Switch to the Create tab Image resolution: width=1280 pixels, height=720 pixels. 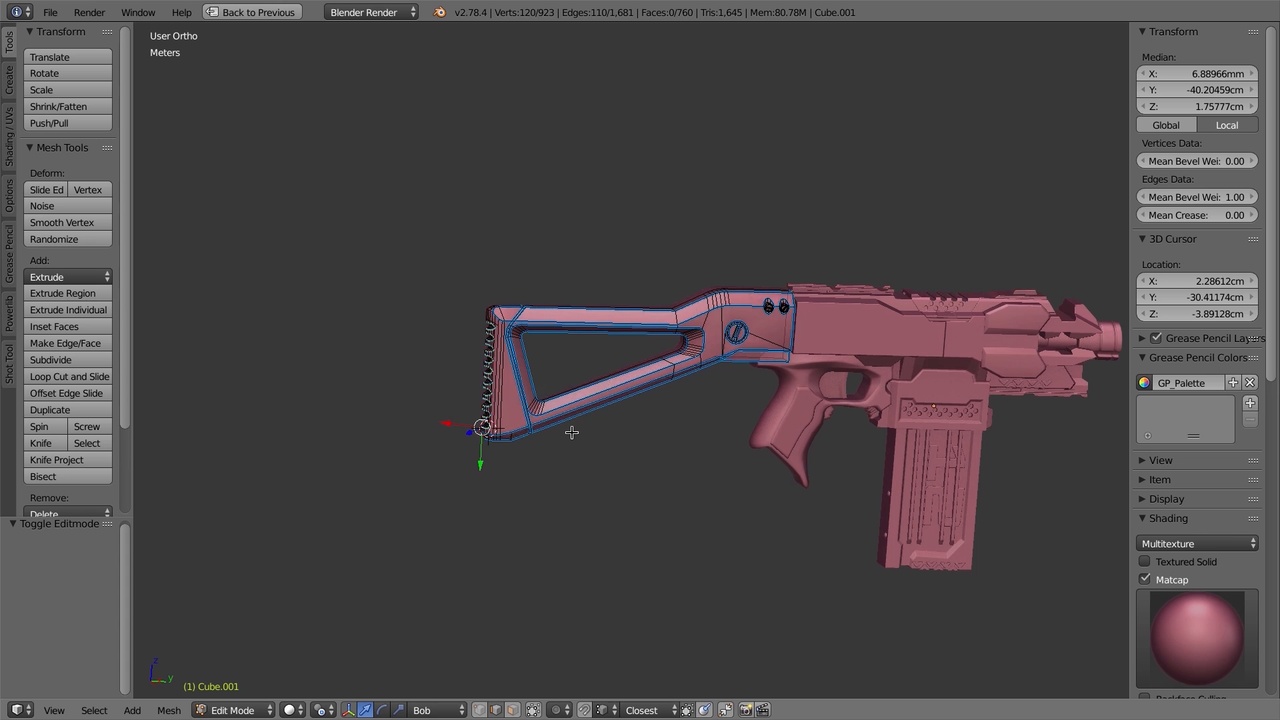click(9, 80)
